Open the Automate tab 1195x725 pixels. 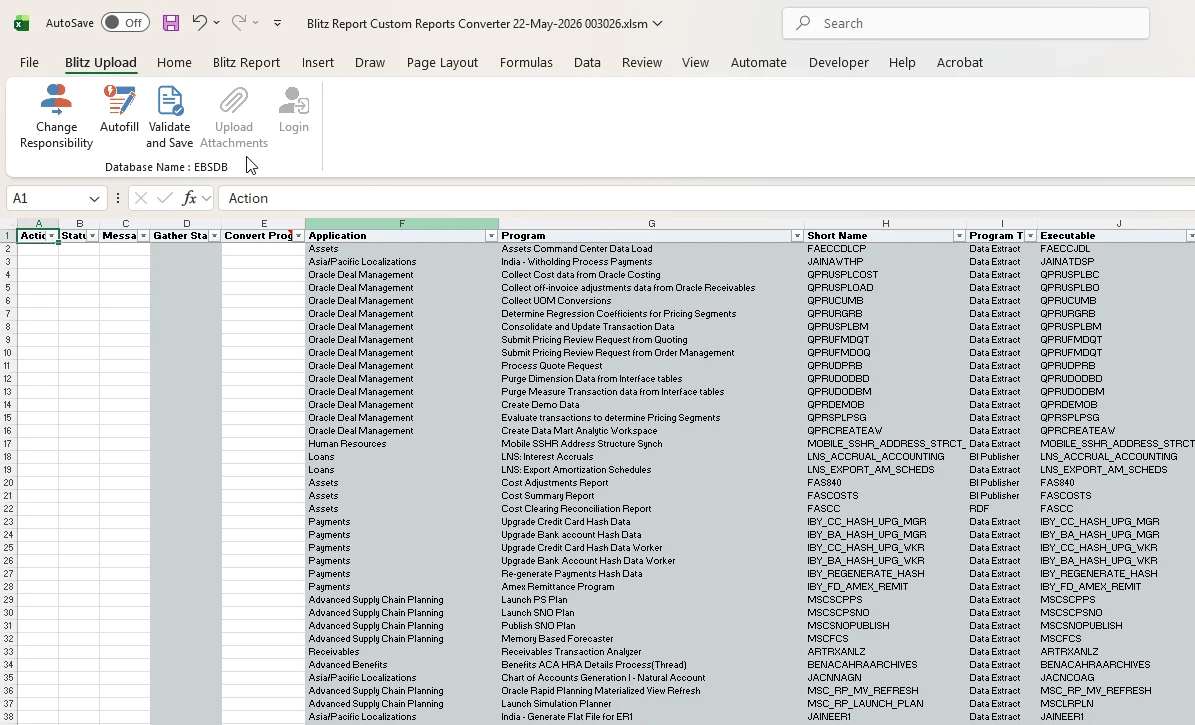tap(758, 63)
